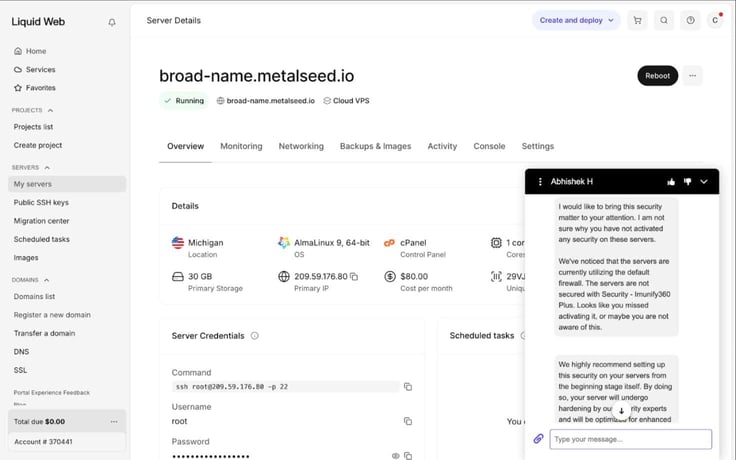Open the Settings tab

537,146
